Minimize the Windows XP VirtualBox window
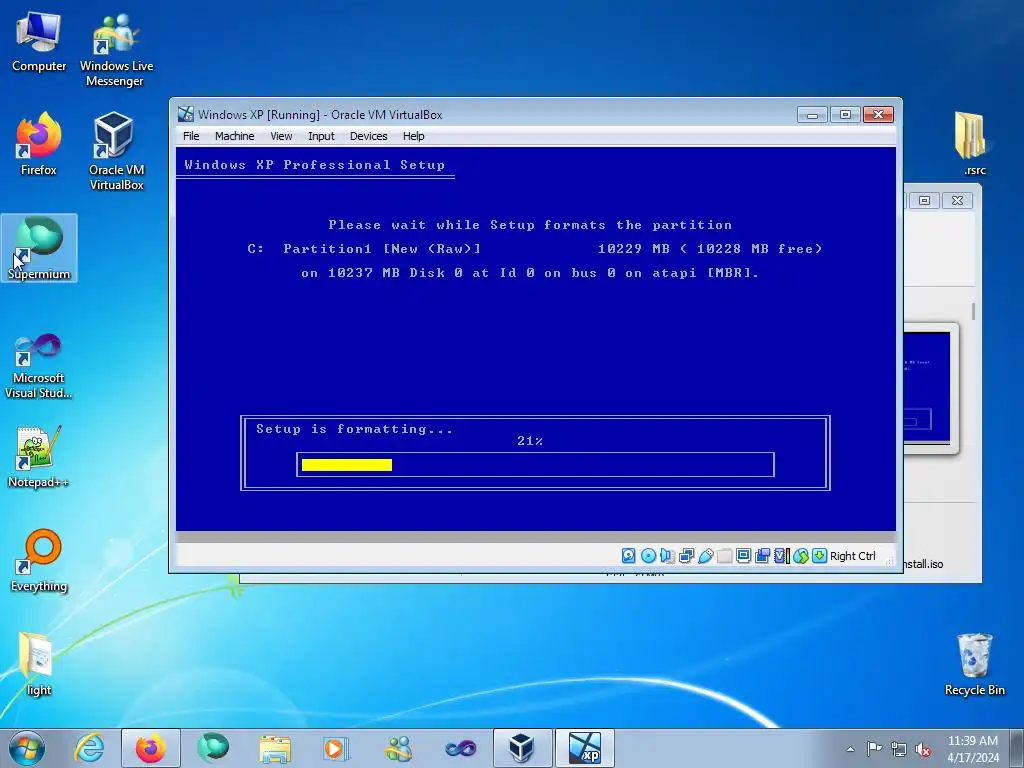The image size is (1024, 768). click(x=812, y=115)
